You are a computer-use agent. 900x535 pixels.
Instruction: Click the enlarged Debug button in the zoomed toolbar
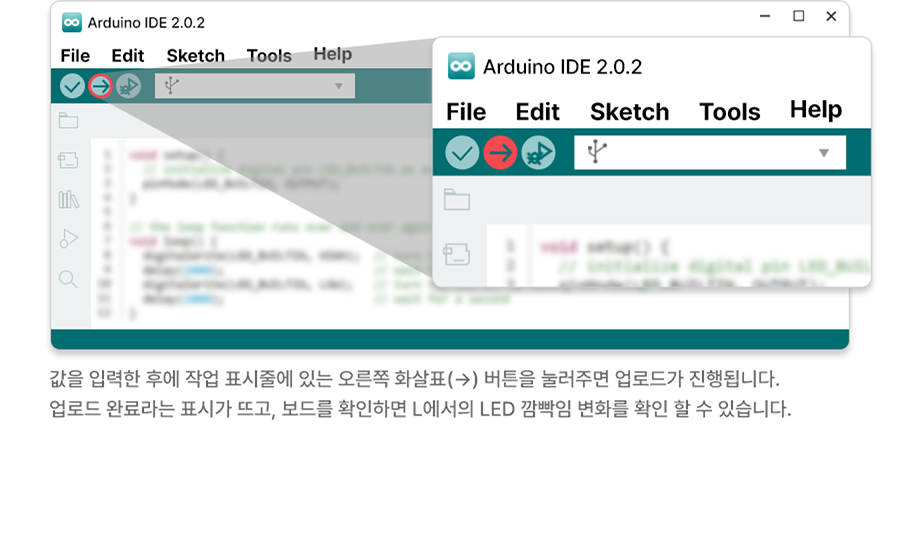(x=538, y=153)
